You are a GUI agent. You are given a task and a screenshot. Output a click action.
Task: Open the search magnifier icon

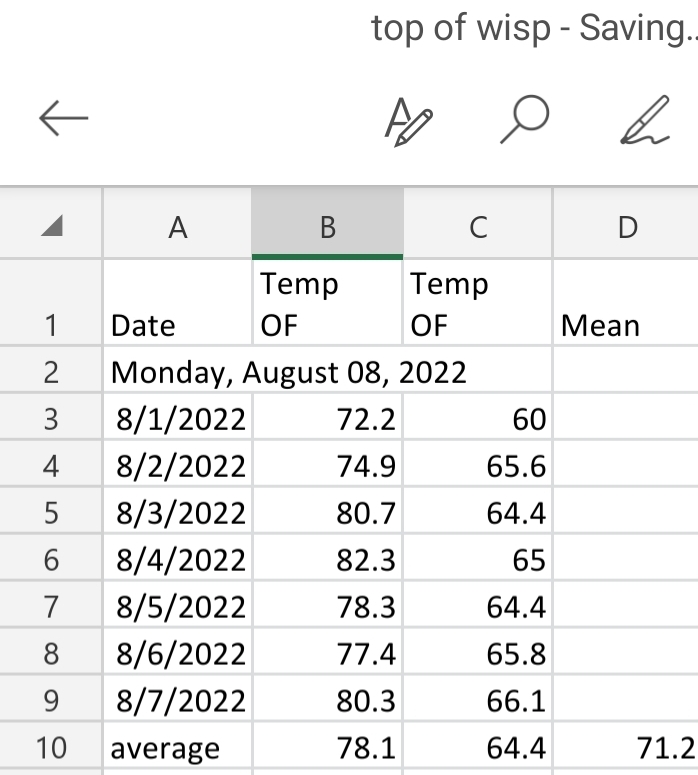coord(525,119)
